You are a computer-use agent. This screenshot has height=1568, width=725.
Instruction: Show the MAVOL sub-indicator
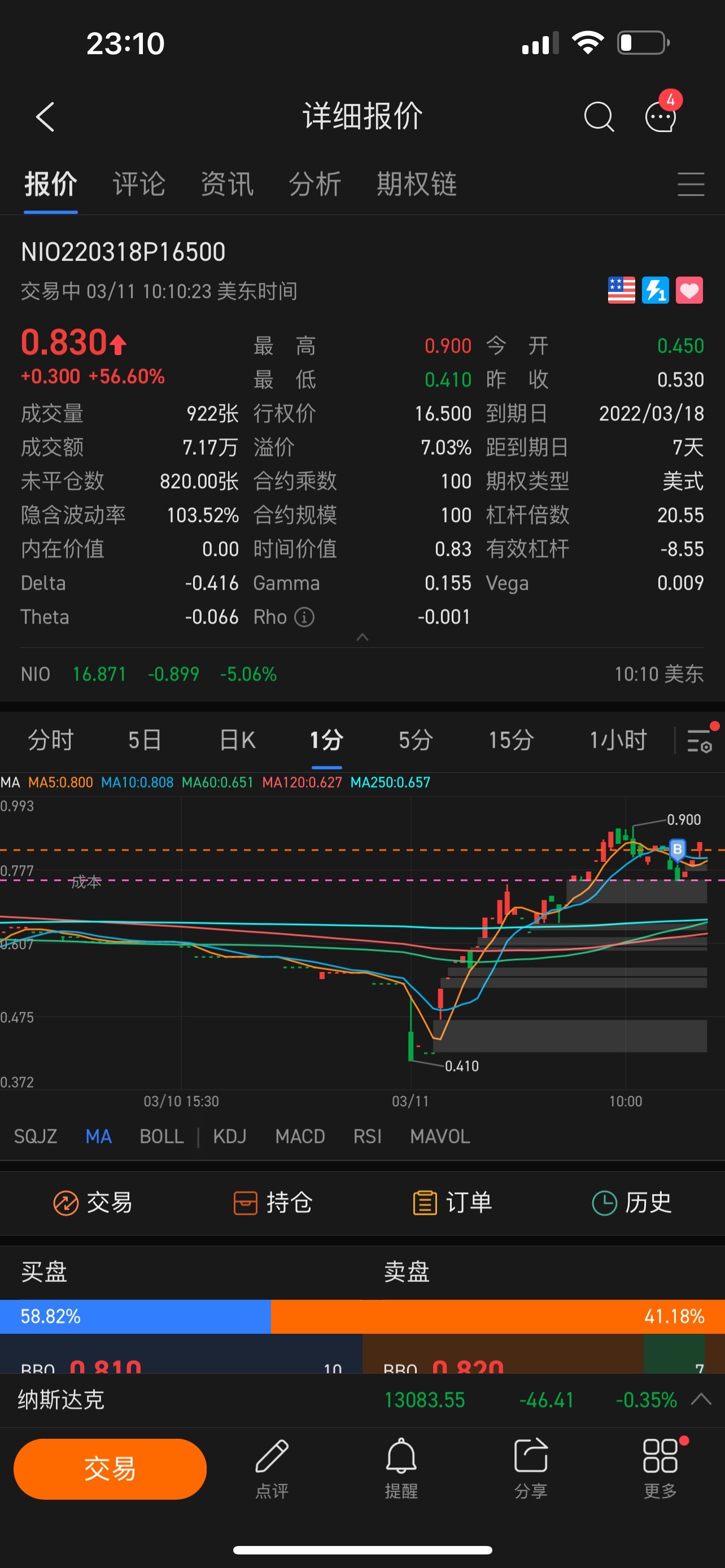coord(439,1136)
